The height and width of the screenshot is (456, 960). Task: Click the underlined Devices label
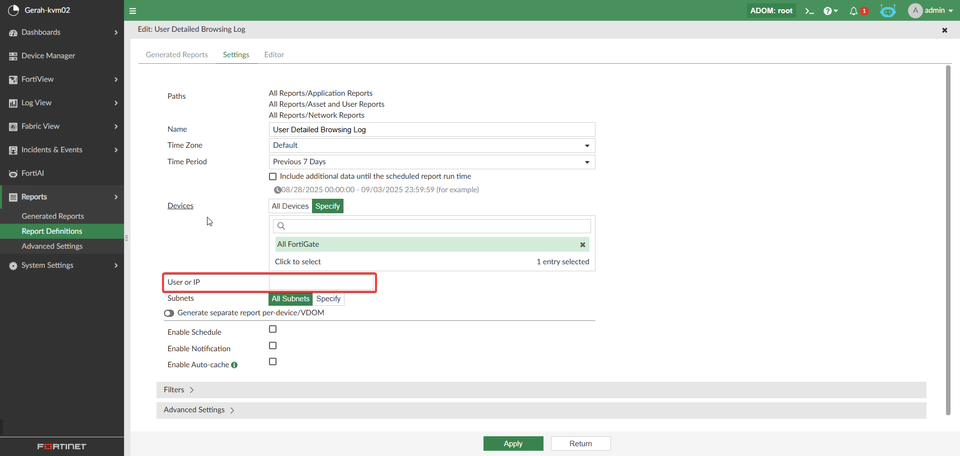point(180,206)
